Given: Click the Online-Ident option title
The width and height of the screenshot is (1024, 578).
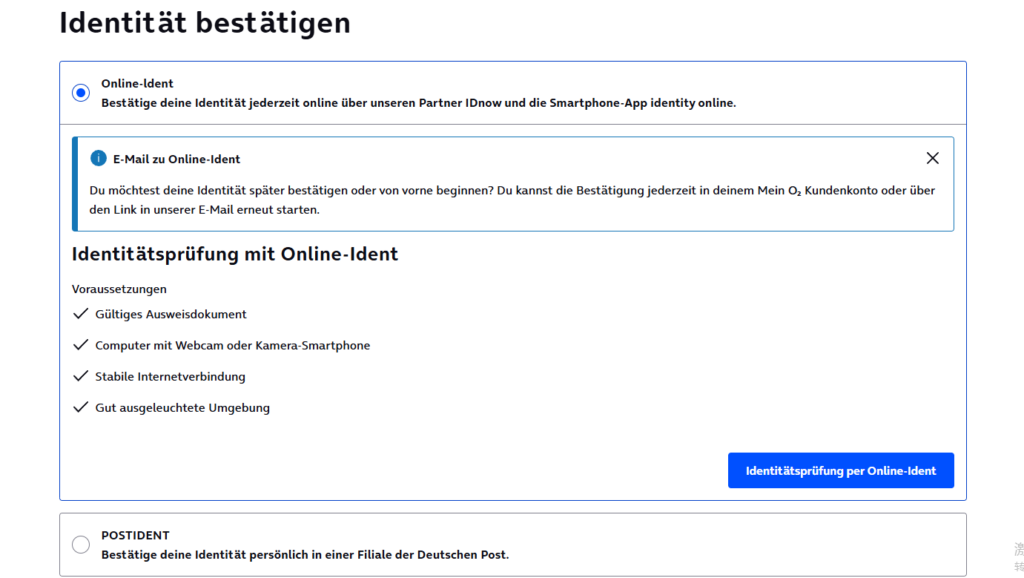Looking at the screenshot, I should pos(137,84).
